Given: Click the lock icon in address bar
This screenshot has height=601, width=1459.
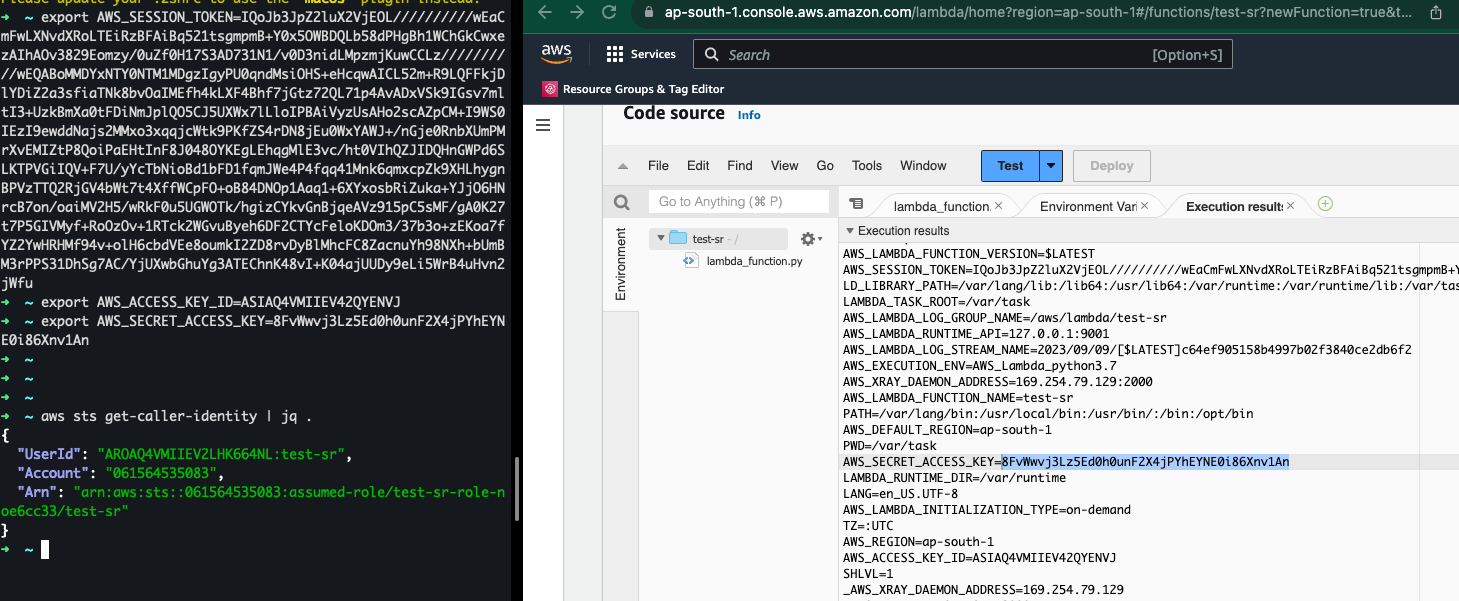Looking at the screenshot, I should [x=649, y=13].
